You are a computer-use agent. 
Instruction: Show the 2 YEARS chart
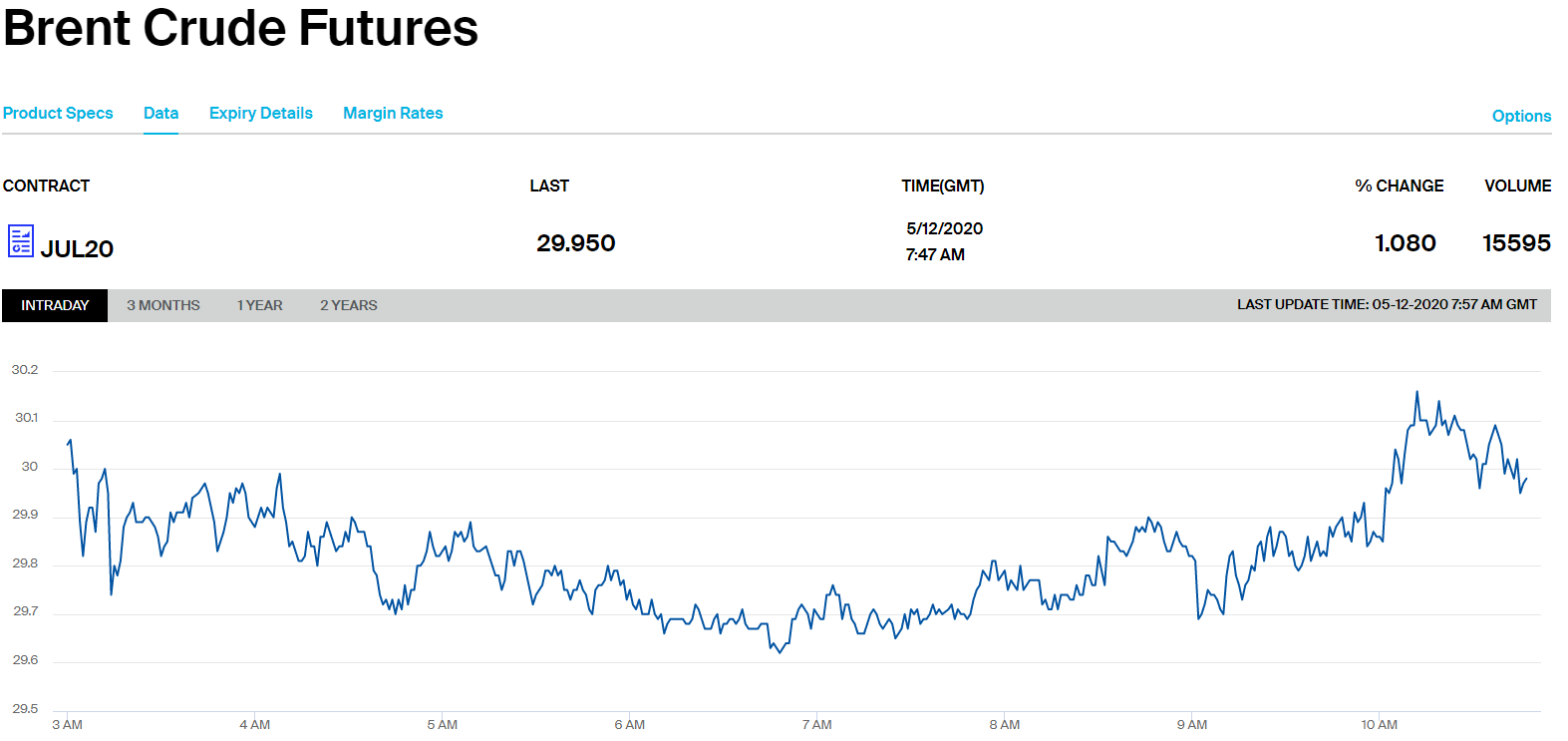349,305
